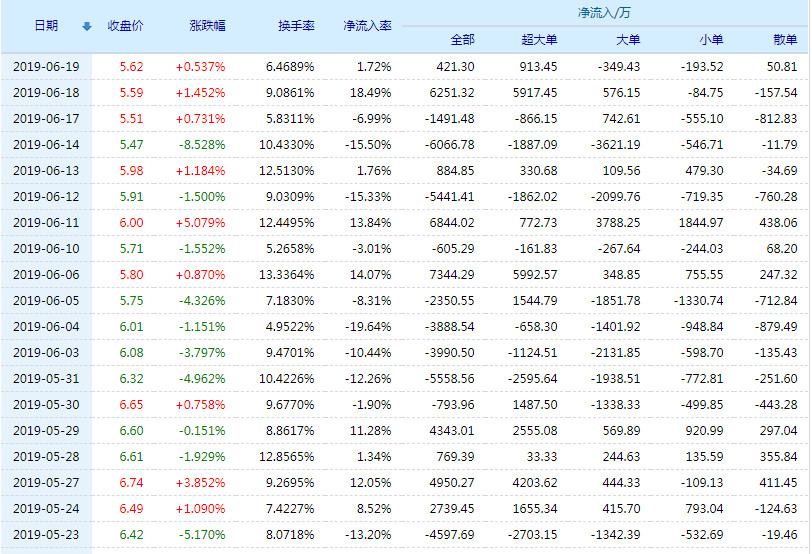Select the date cell 2019-06-17
812x554 pixels.
point(46,119)
